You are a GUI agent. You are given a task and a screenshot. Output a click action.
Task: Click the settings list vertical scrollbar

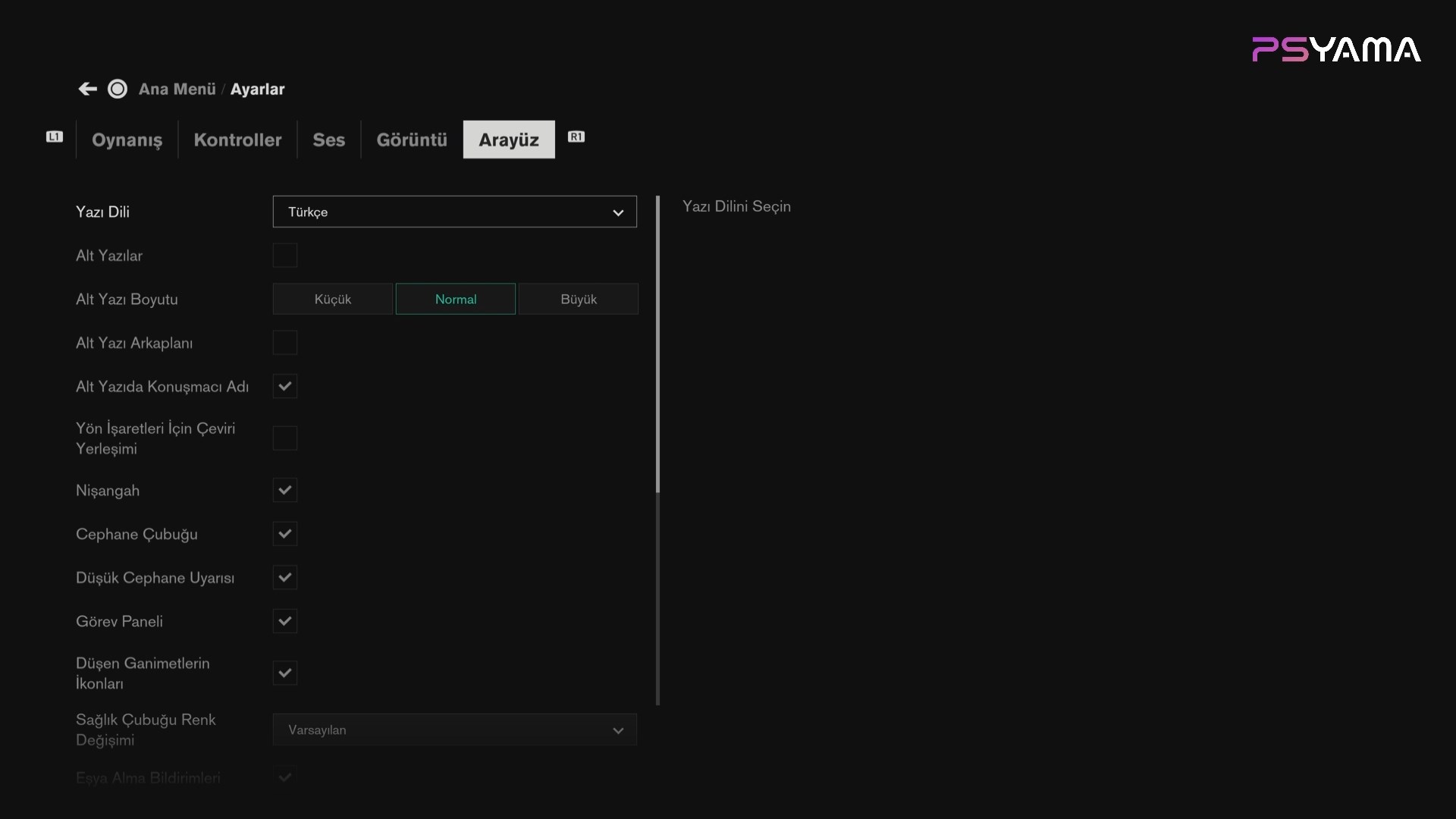point(657,345)
